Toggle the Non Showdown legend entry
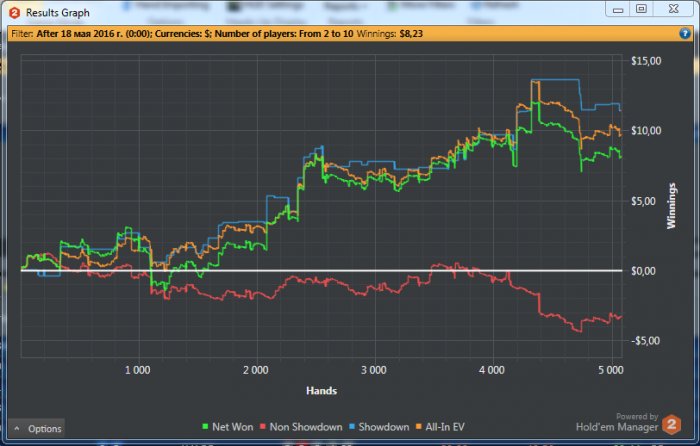Viewport: 700px width, 446px height. [301, 427]
